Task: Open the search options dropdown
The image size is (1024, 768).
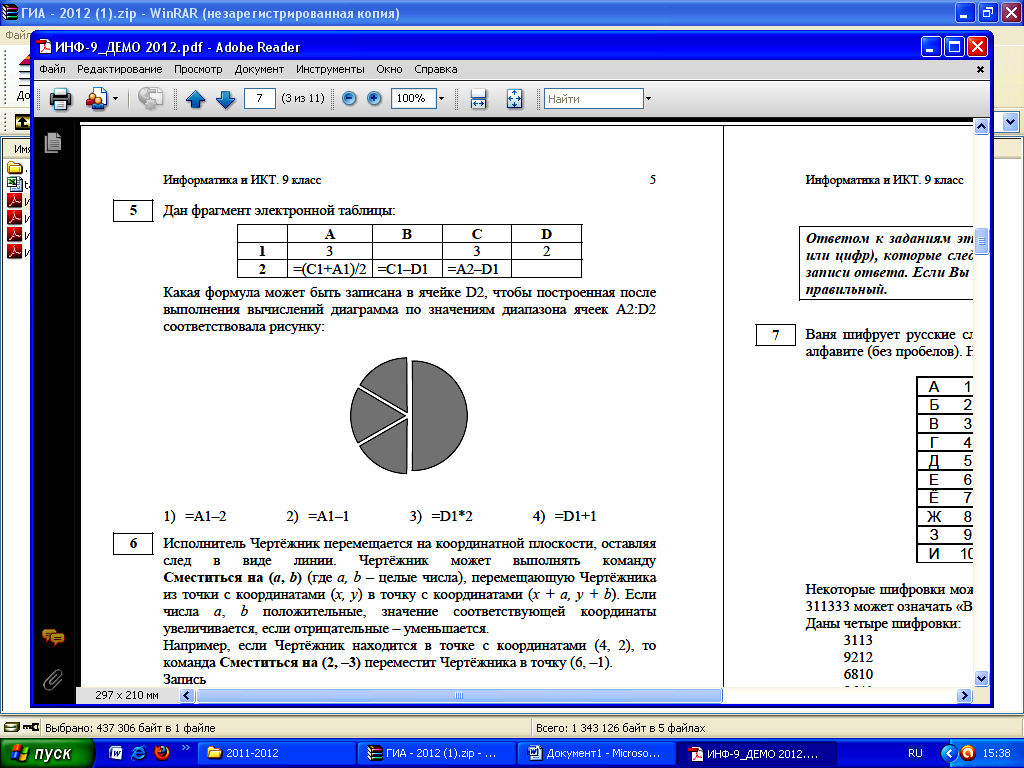Action: coord(648,99)
